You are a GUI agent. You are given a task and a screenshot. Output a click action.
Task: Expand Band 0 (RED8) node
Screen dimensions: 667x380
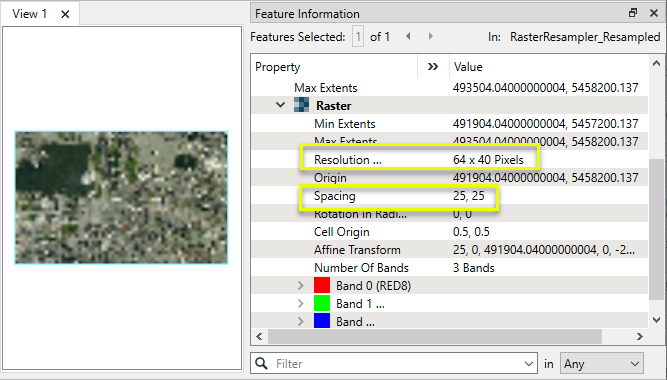coord(300,286)
